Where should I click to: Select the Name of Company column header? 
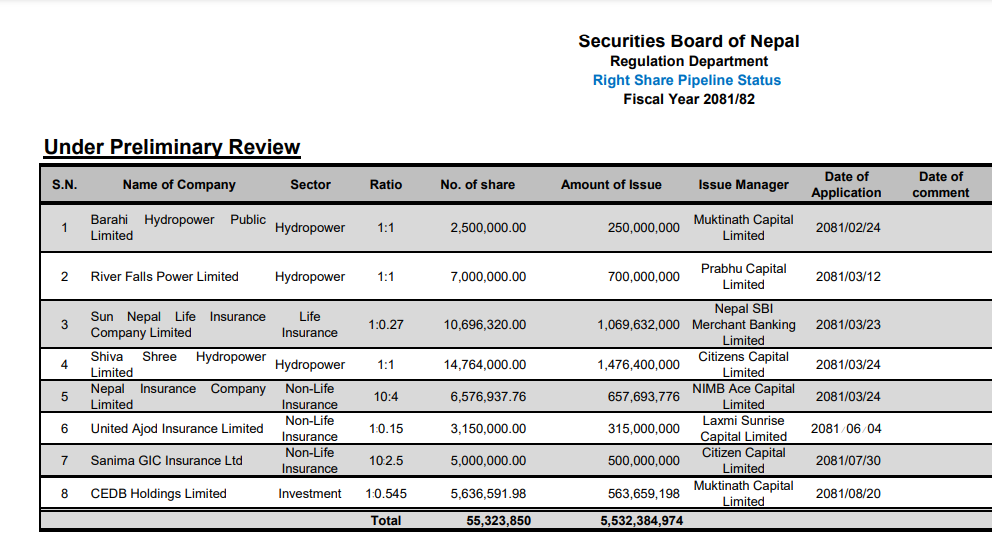[x=179, y=185]
